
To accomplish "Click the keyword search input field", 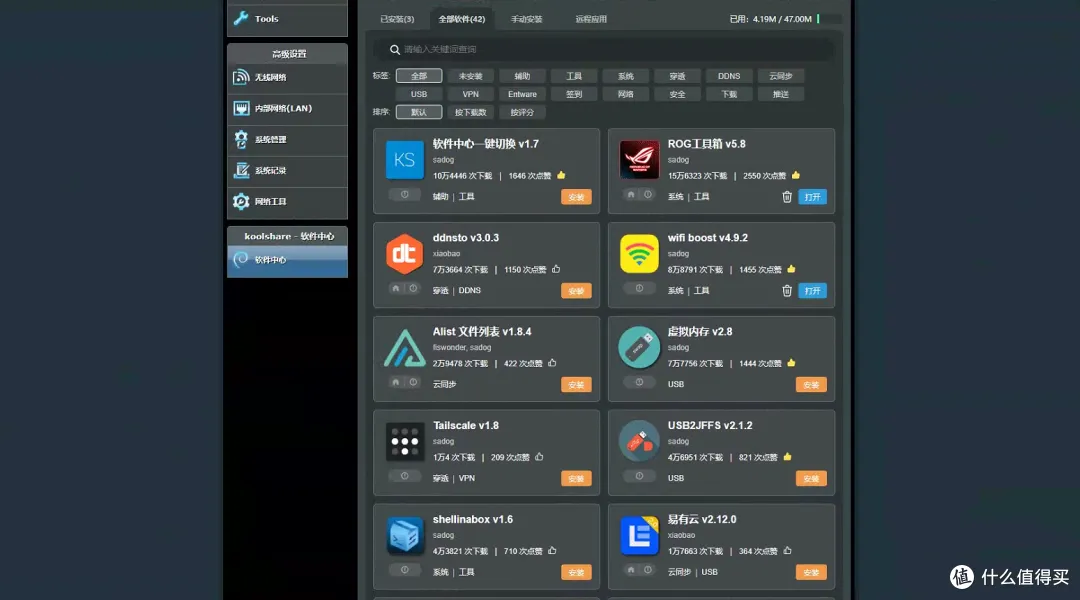I will pyautogui.click(x=610, y=49).
